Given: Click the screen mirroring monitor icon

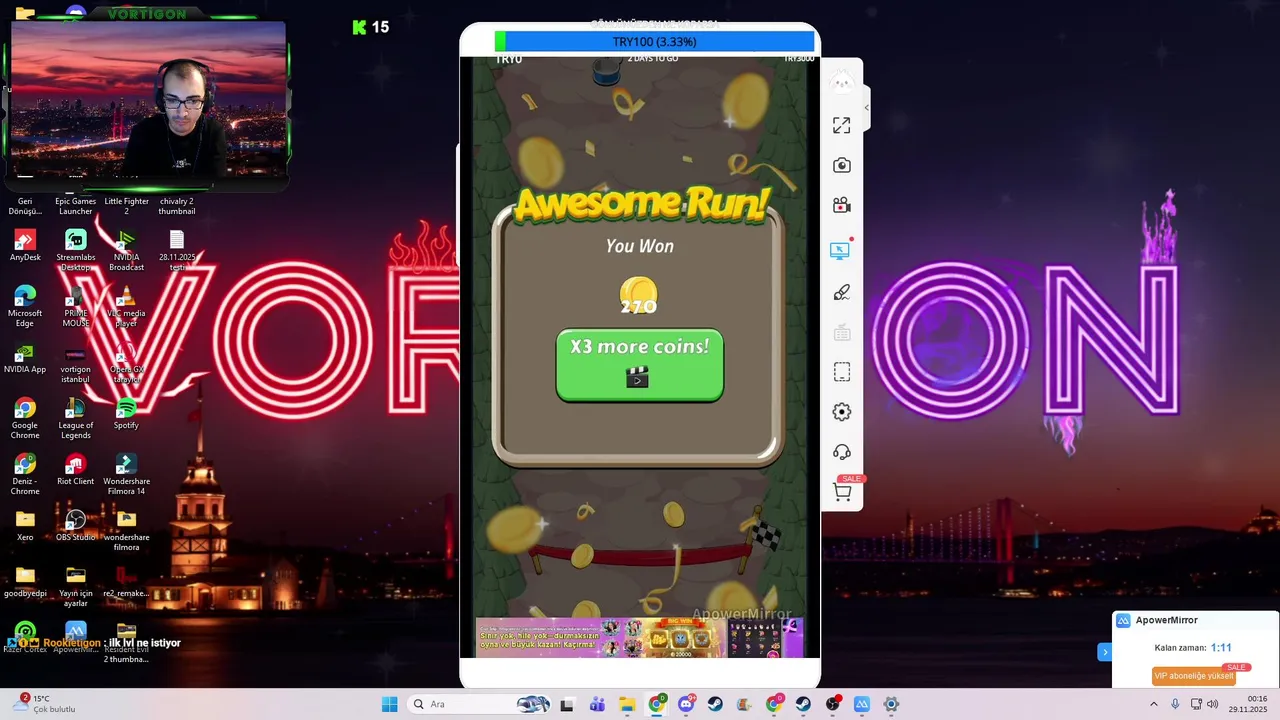Looking at the screenshot, I should [x=840, y=250].
